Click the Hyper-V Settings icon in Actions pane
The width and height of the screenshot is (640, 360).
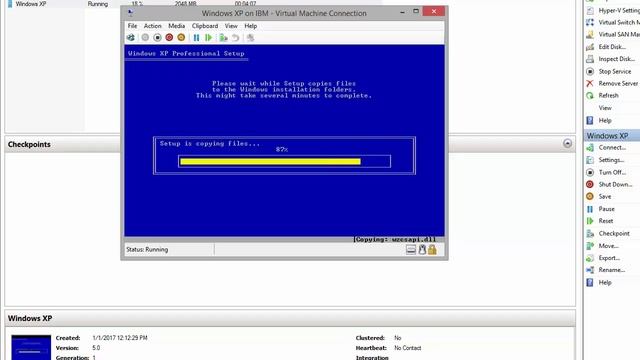click(590, 10)
